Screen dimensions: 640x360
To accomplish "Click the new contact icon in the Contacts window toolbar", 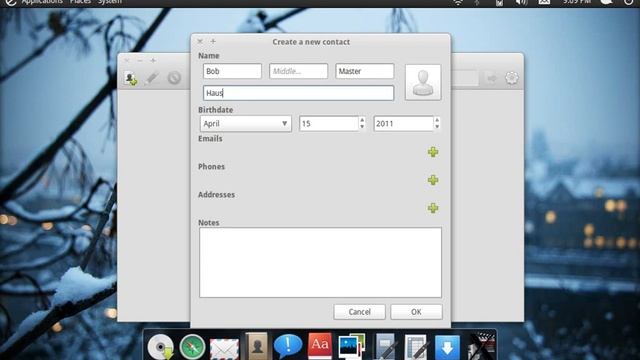I will pos(131,78).
